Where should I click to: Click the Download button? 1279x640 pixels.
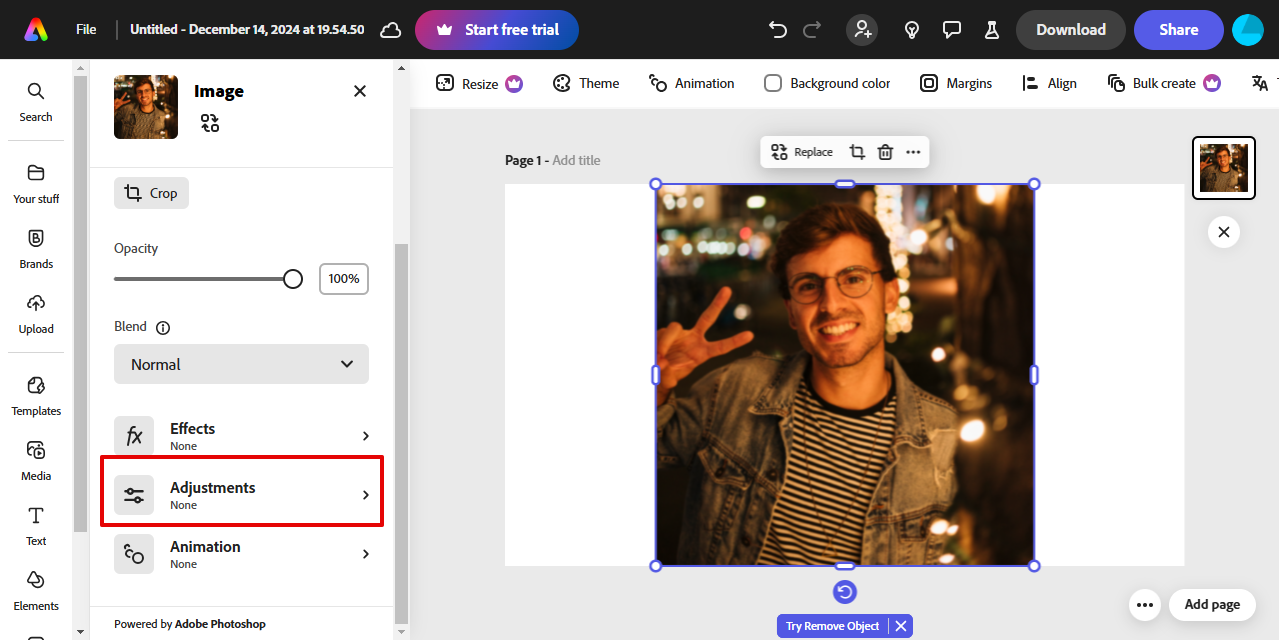(x=1071, y=30)
